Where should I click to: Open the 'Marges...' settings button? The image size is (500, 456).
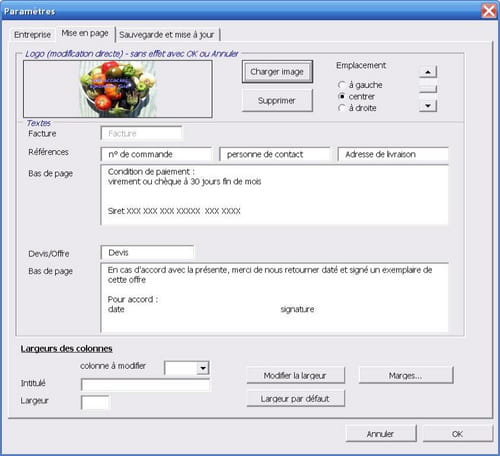pos(406,376)
